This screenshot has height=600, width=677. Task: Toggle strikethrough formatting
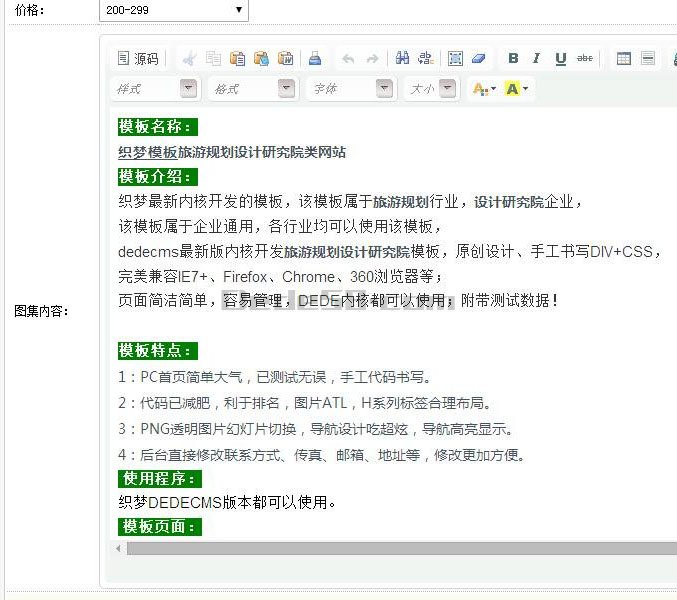click(x=585, y=59)
